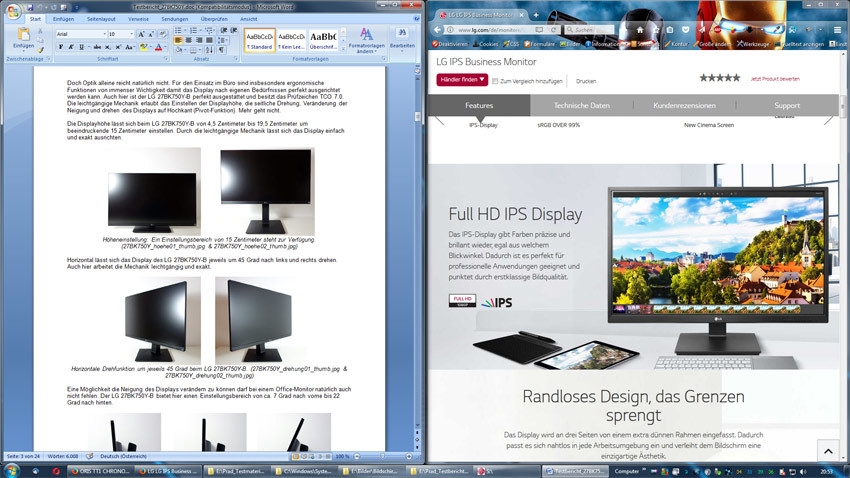This screenshot has height=478, width=850.
Task: Open the Seitenlayout ribbon tab
Action: tap(101, 19)
